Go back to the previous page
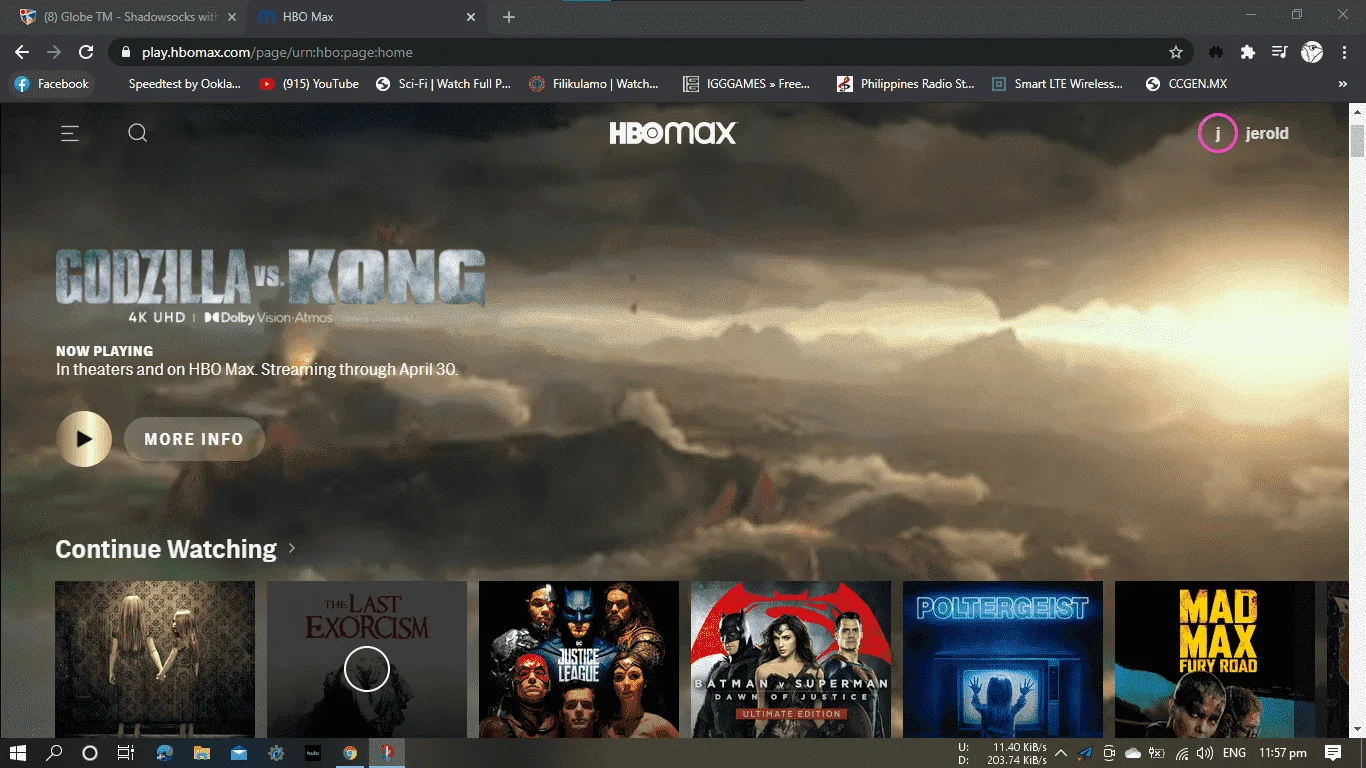 point(22,52)
